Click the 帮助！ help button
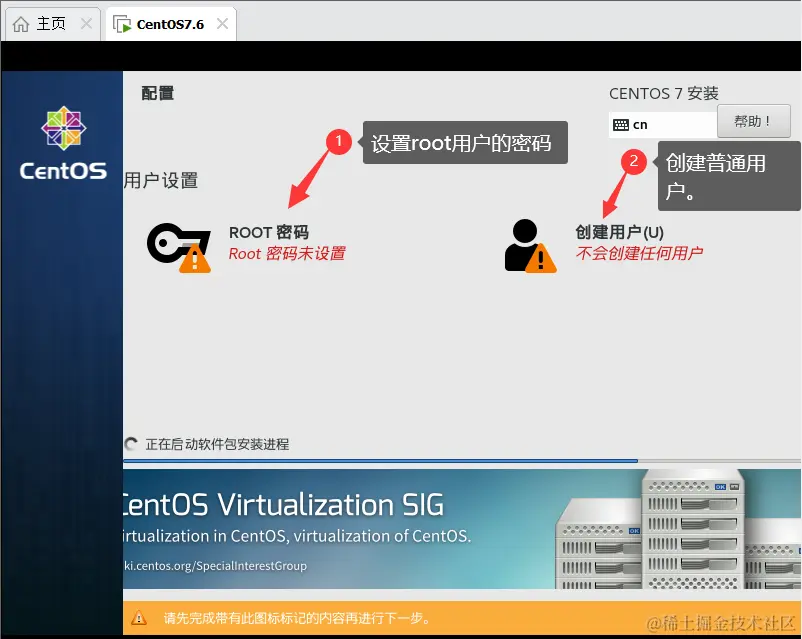 coord(753,121)
